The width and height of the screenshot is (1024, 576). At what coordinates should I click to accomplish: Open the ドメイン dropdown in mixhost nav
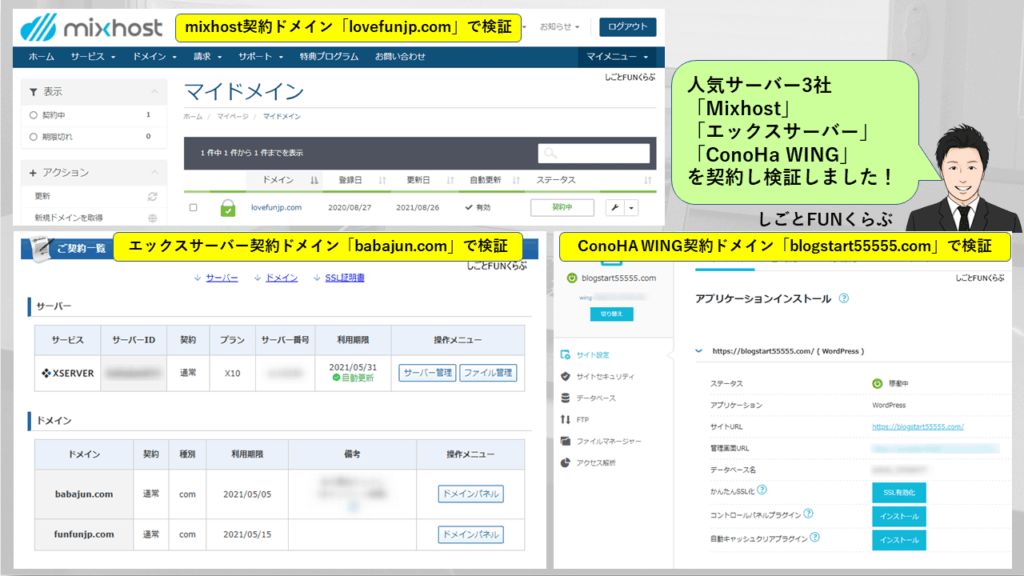point(155,57)
